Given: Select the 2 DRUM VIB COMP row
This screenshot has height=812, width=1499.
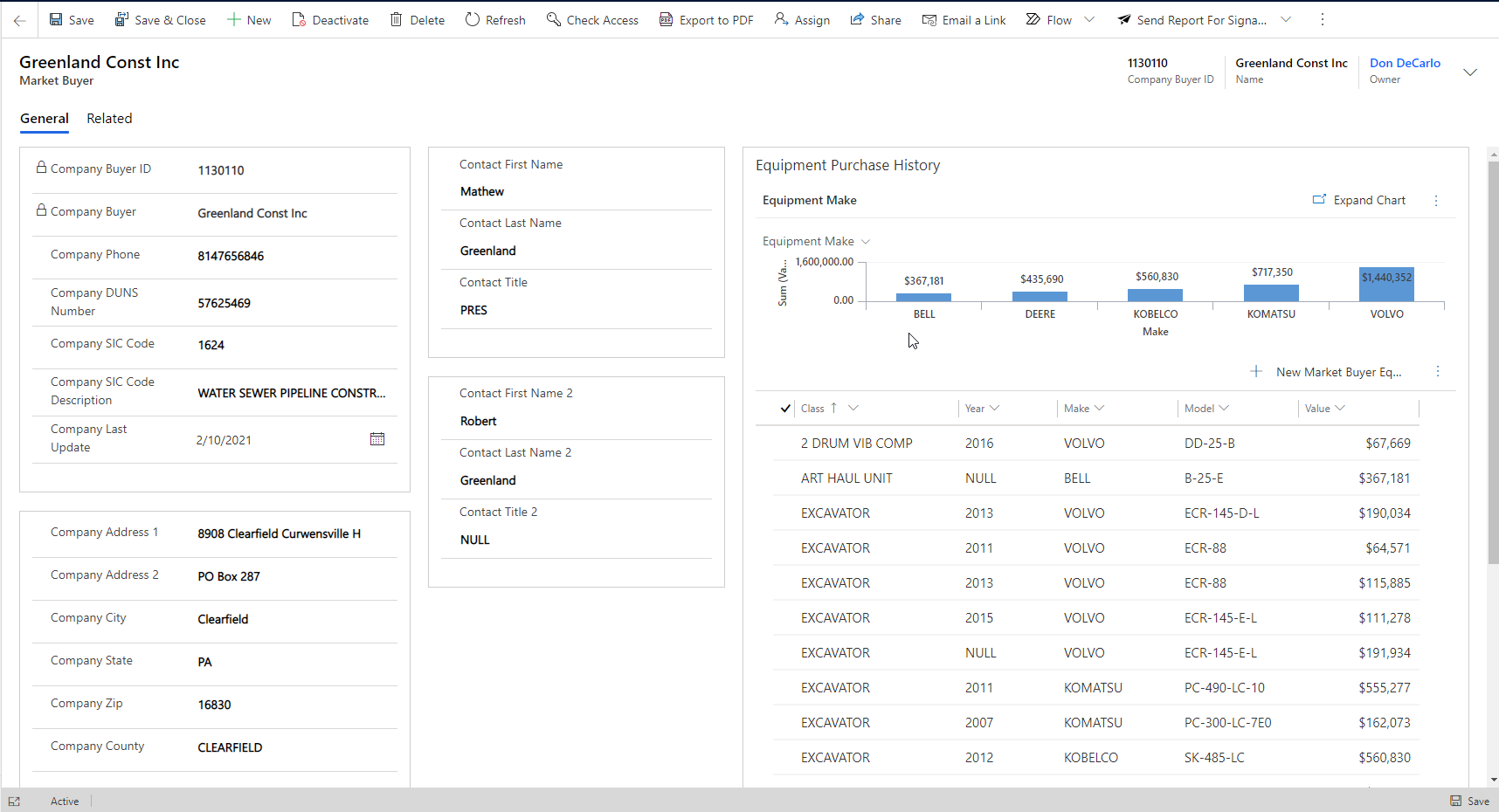Looking at the screenshot, I should (x=1095, y=444).
